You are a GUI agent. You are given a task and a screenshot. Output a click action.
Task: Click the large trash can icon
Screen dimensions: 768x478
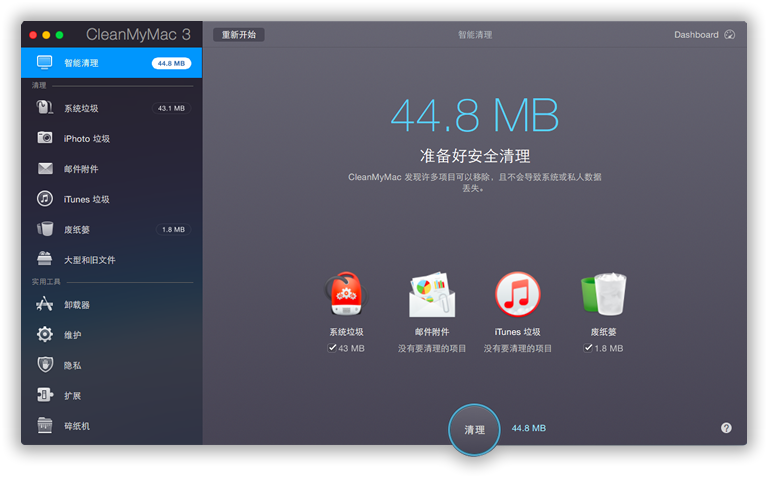[603, 294]
